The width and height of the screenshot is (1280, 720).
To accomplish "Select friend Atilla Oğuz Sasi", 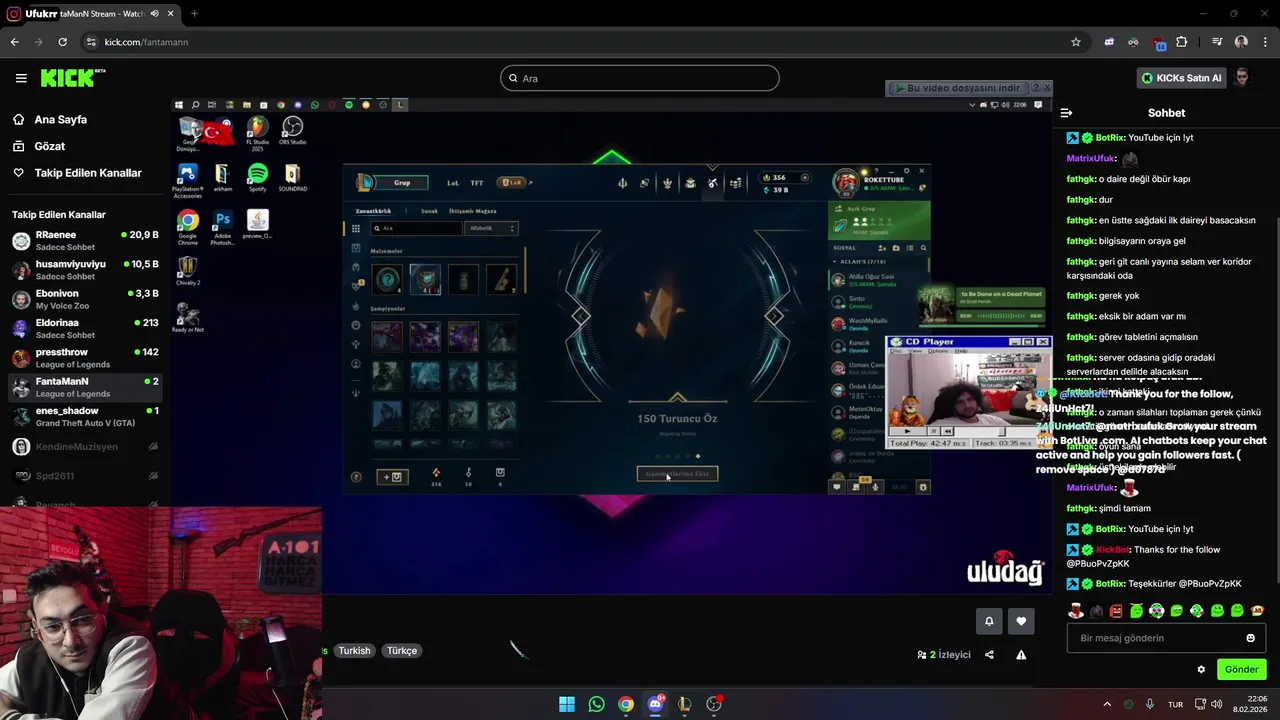I will tap(870, 279).
